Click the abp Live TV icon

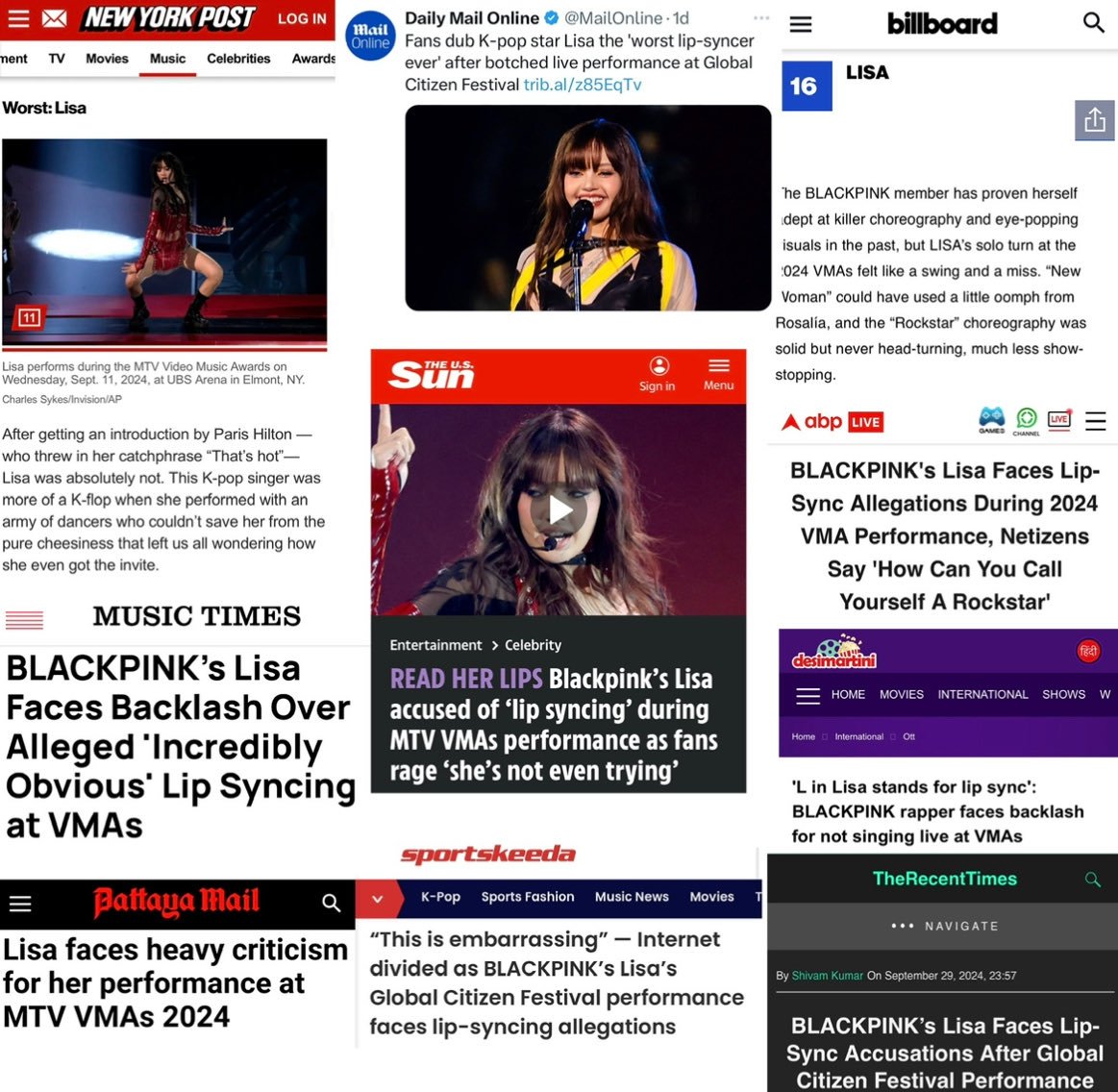coord(1059,420)
